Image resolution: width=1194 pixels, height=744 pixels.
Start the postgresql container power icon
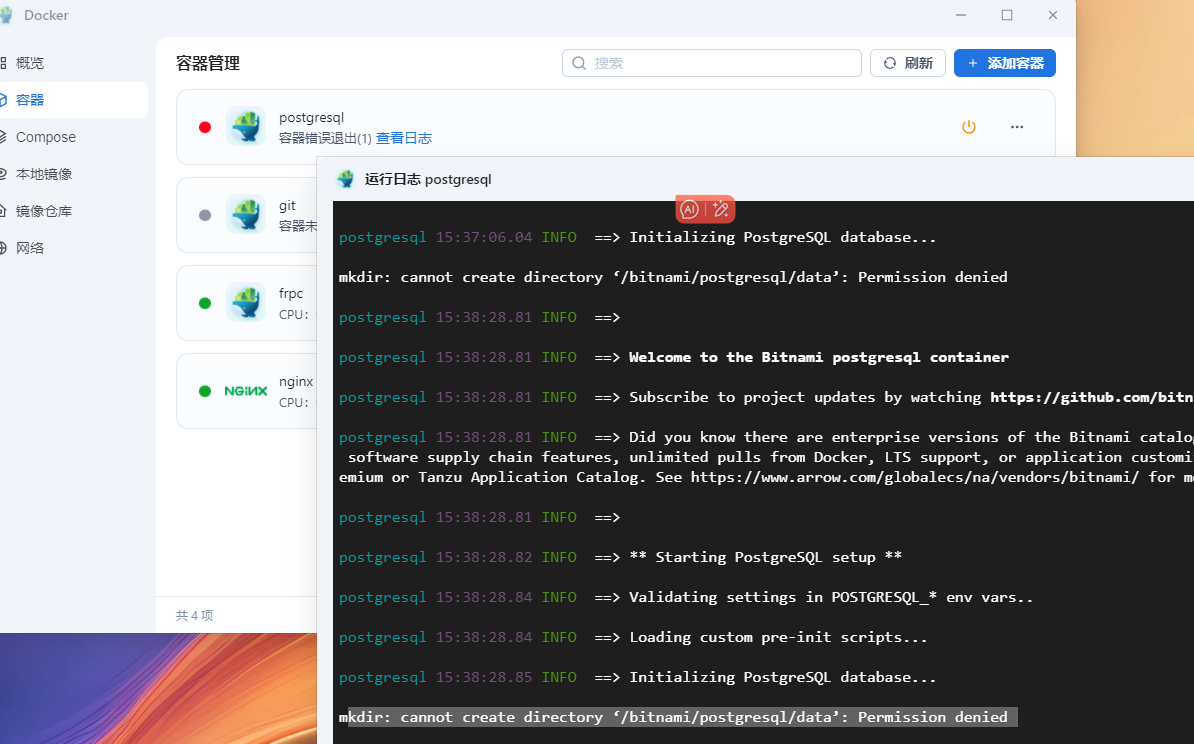969,126
